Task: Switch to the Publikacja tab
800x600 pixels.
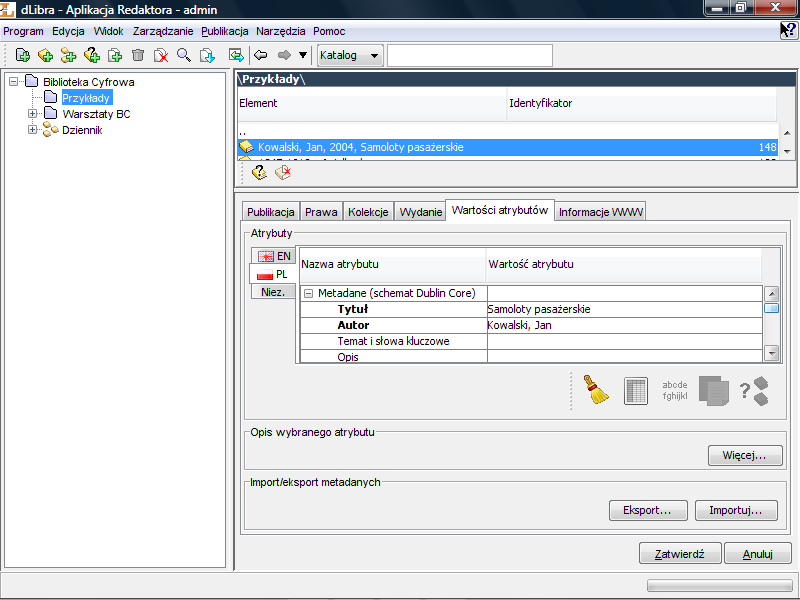Action: coord(270,212)
